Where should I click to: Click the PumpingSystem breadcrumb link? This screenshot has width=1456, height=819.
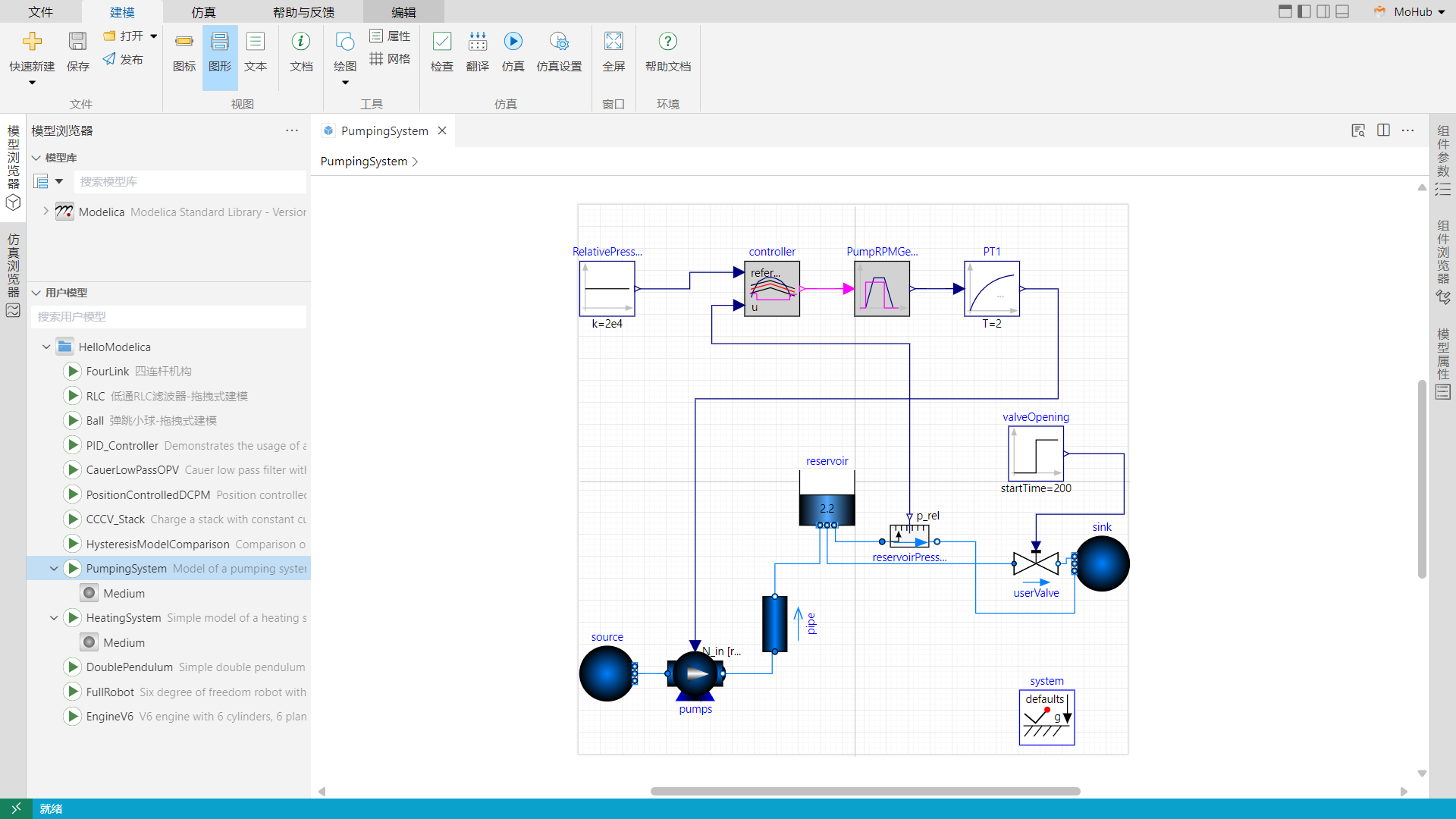364,161
